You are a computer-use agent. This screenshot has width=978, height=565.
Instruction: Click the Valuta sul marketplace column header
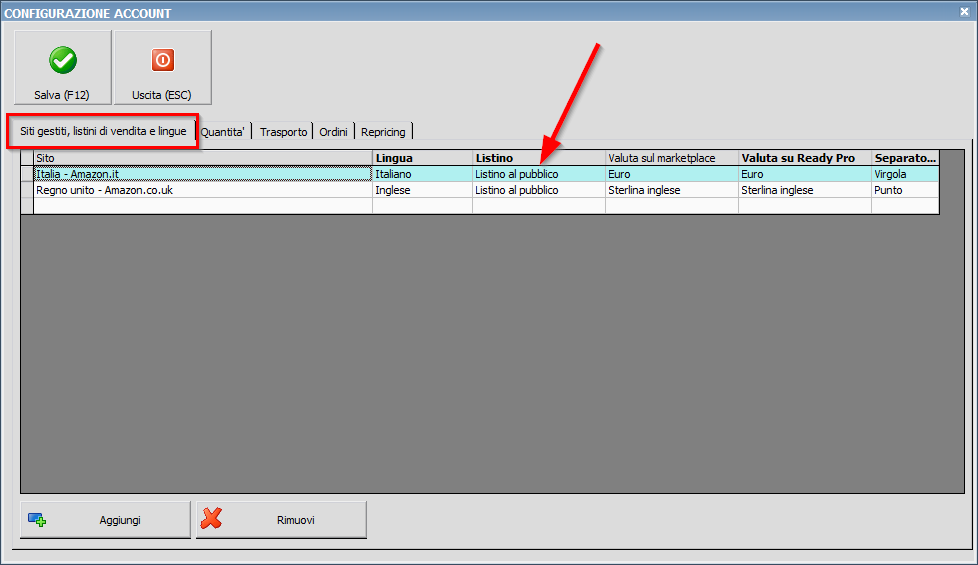(x=672, y=158)
